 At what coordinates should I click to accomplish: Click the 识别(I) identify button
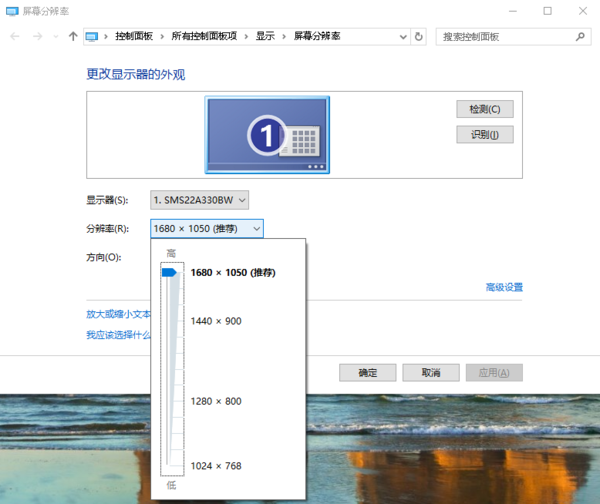click(x=485, y=135)
